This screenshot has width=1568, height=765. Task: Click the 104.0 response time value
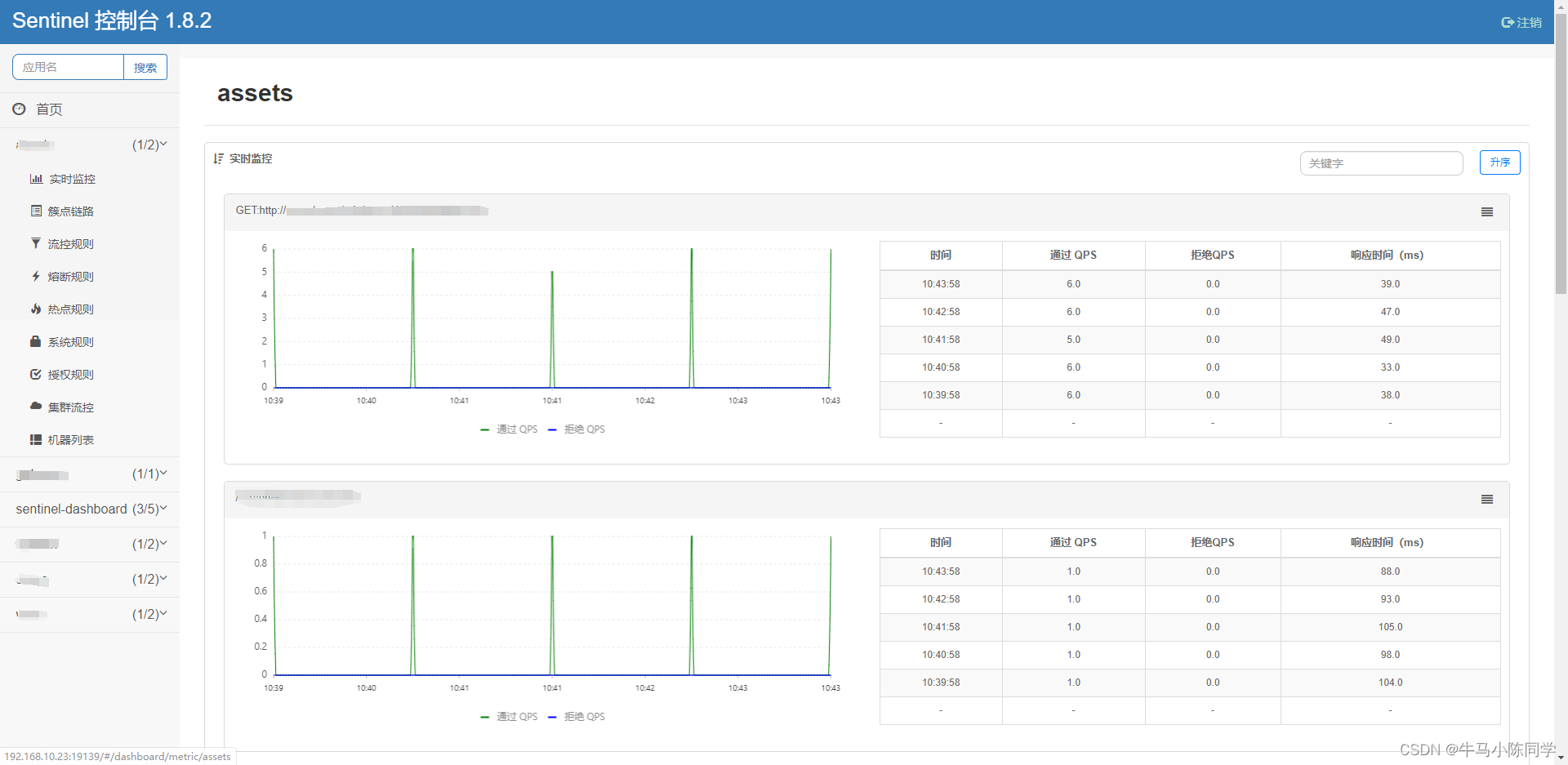[1390, 683]
